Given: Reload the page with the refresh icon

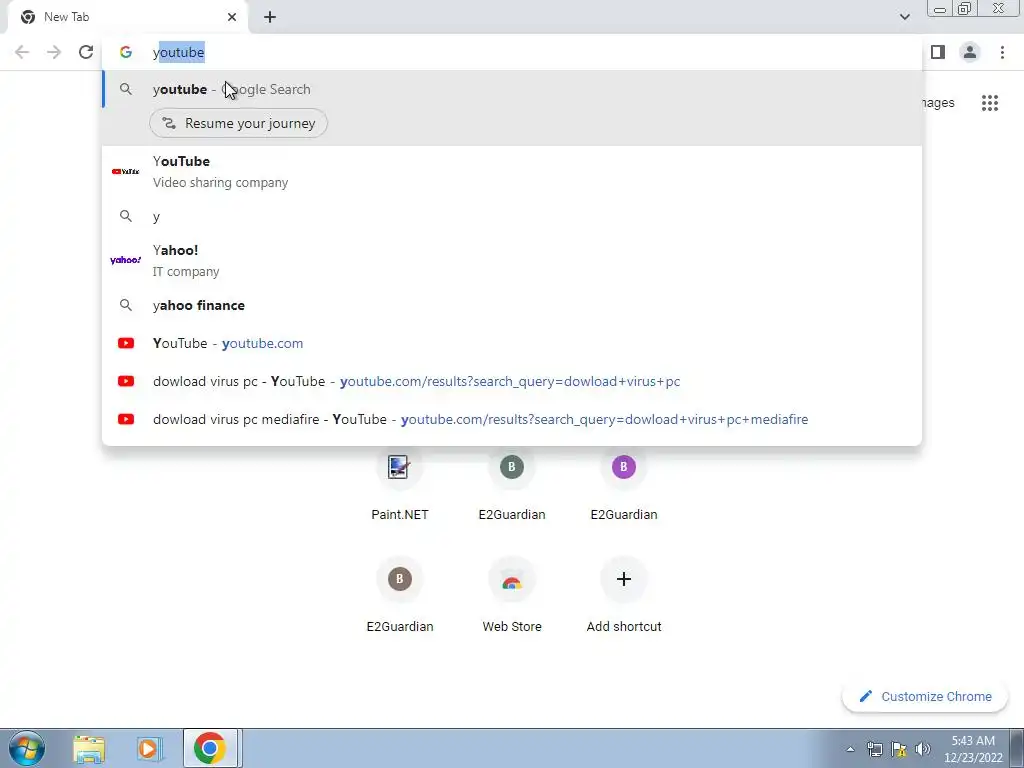Looking at the screenshot, I should pyautogui.click(x=86, y=52).
